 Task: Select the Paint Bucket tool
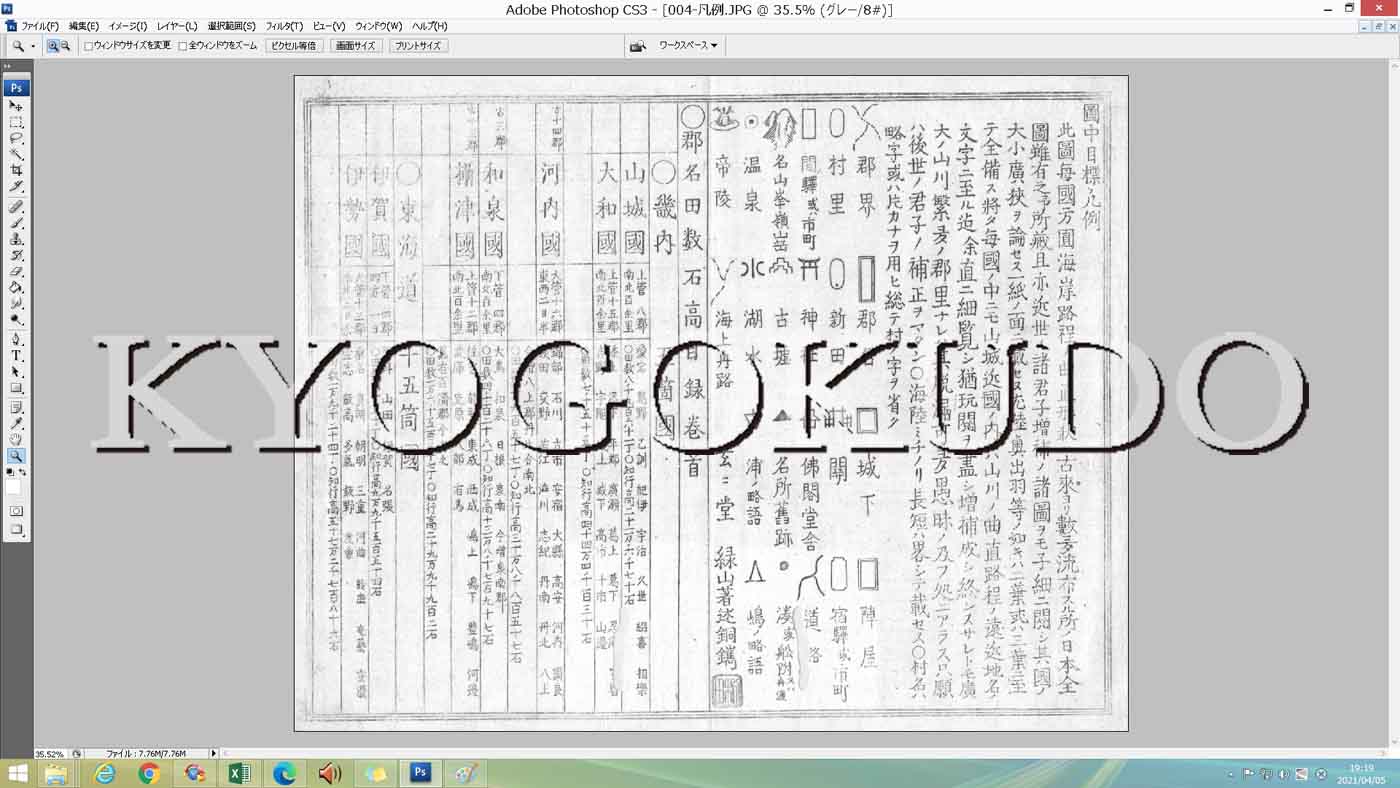(x=16, y=288)
